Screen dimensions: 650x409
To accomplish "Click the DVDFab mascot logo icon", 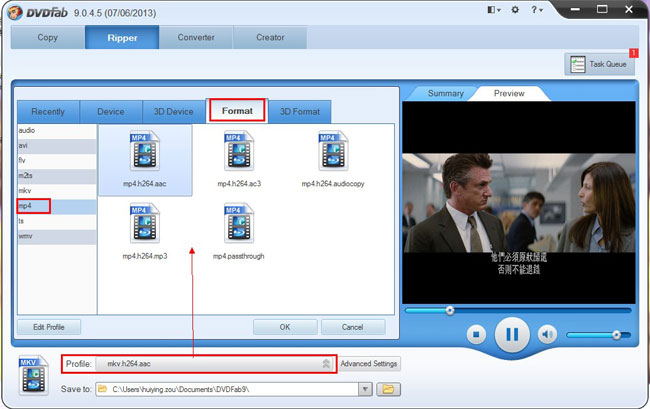I will tap(15, 12).
